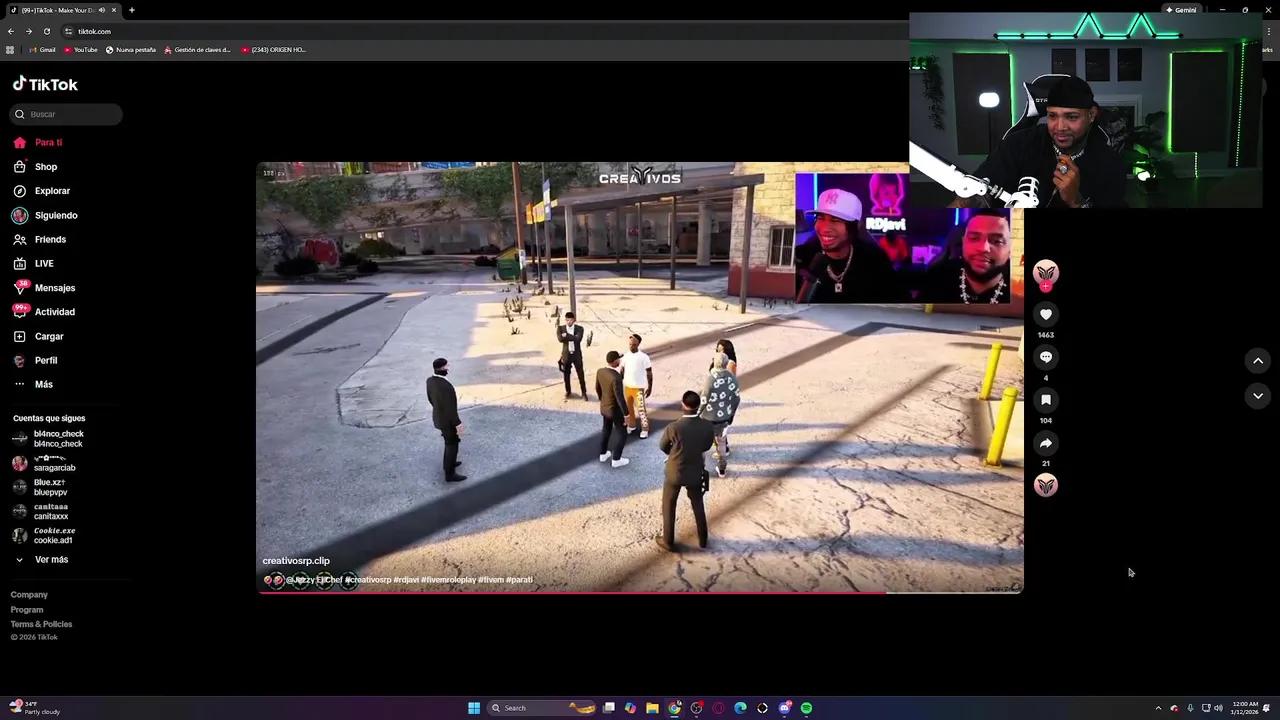Image resolution: width=1280 pixels, height=720 pixels.
Task: Open Mensajes inbox
Action: (44, 288)
